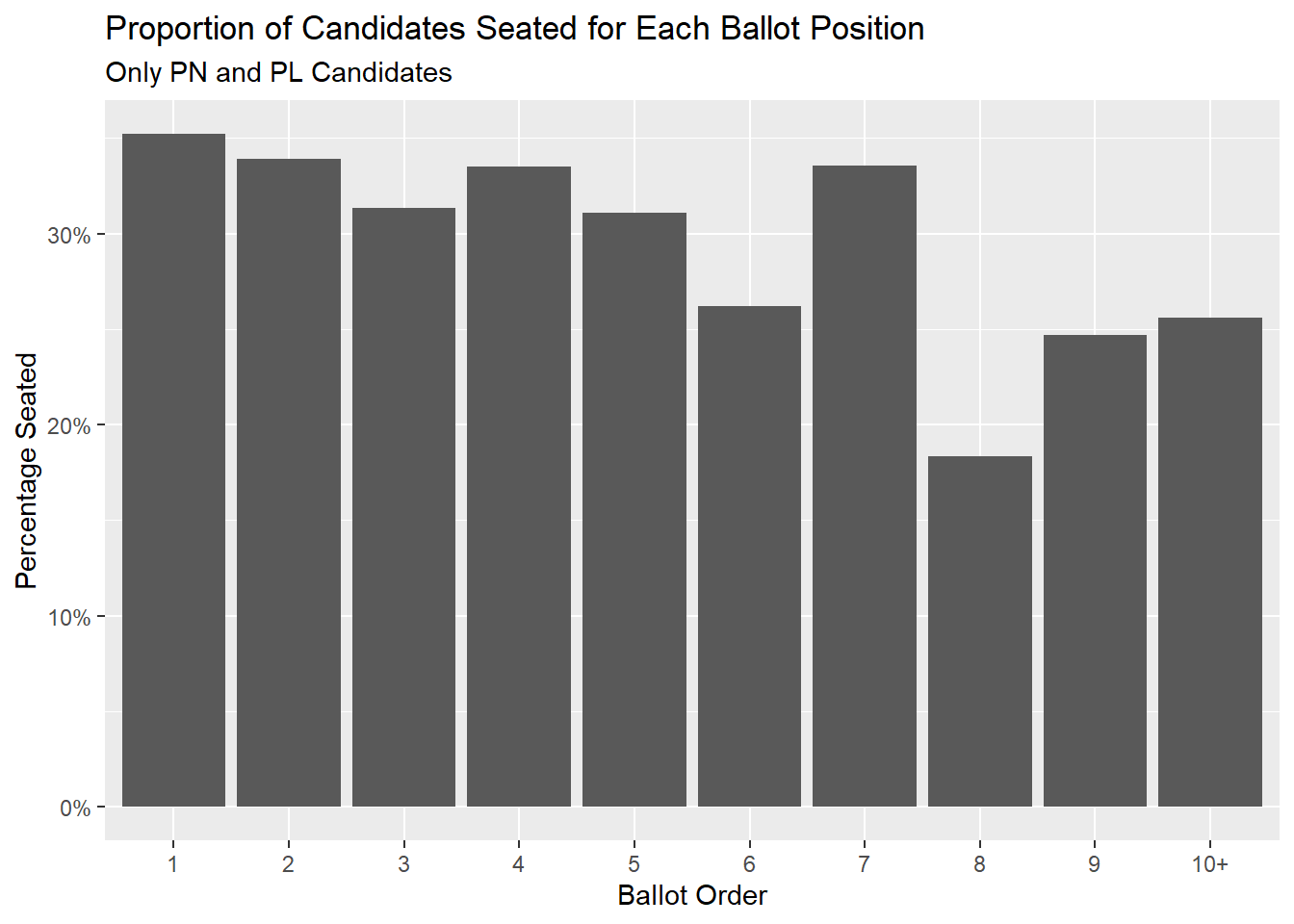Click the chart title about Candidates Seated
The width and height of the screenshot is (1294, 924).
pyautogui.click(x=515, y=29)
